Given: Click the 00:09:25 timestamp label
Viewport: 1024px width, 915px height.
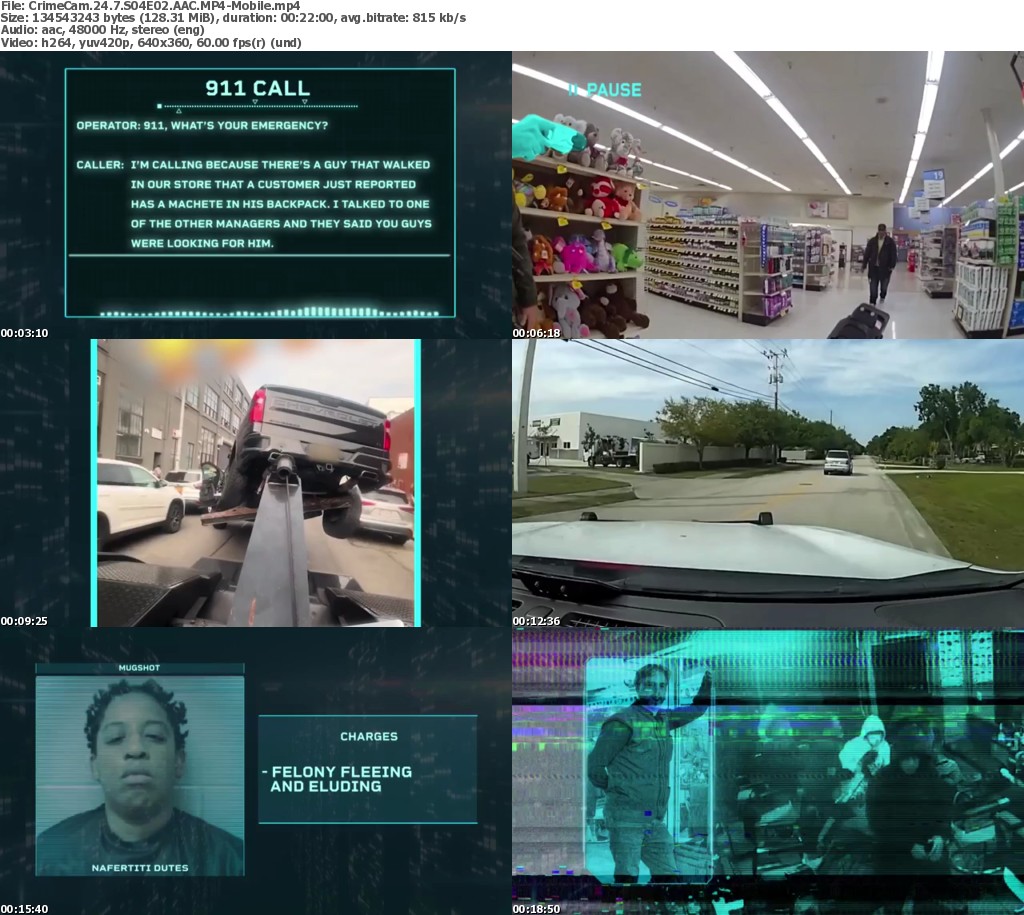Looking at the screenshot, I should (x=24, y=621).
